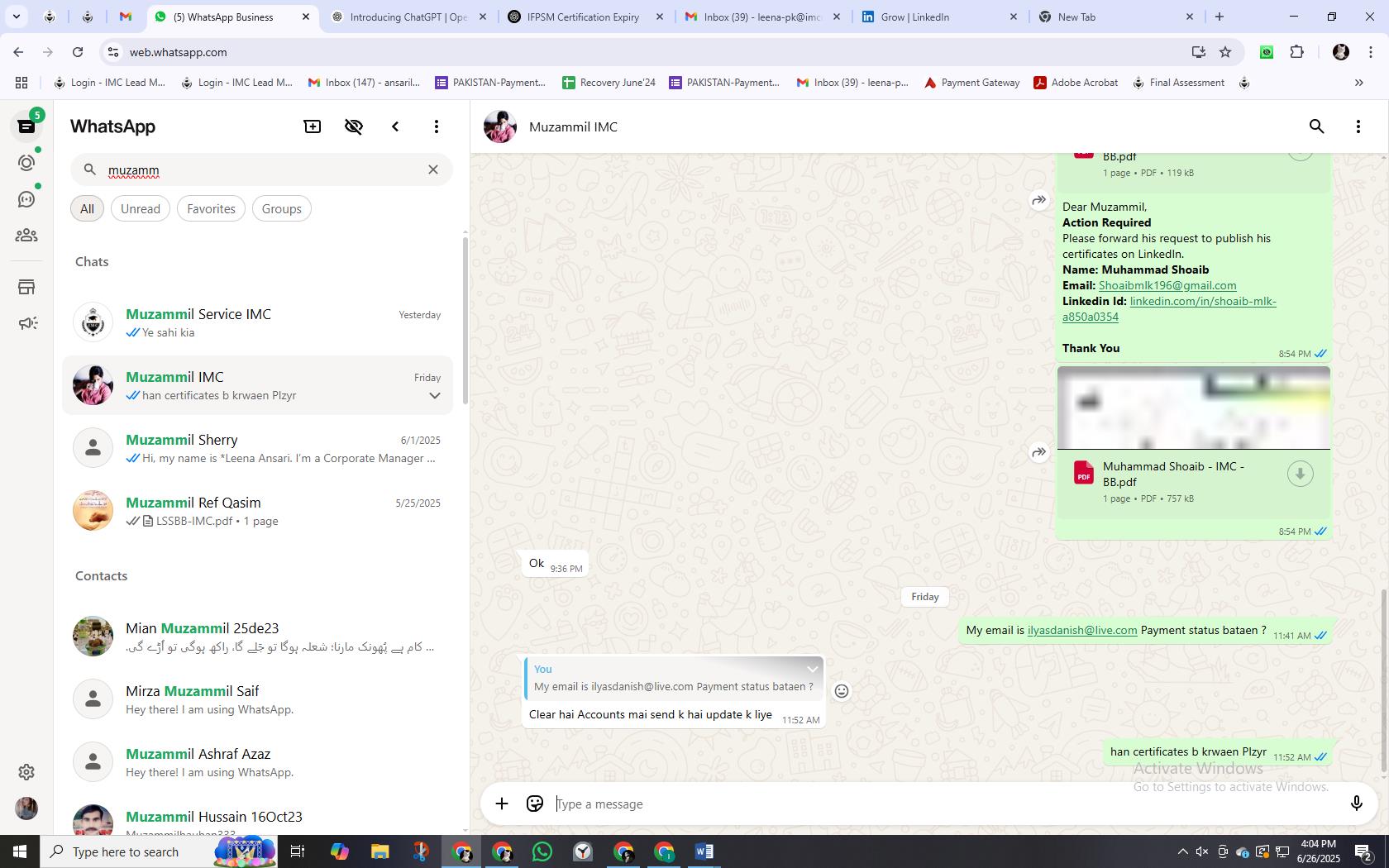The image size is (1389, 868).
Task: Clear the muzamm search text
Action: [x=432, y=169]
